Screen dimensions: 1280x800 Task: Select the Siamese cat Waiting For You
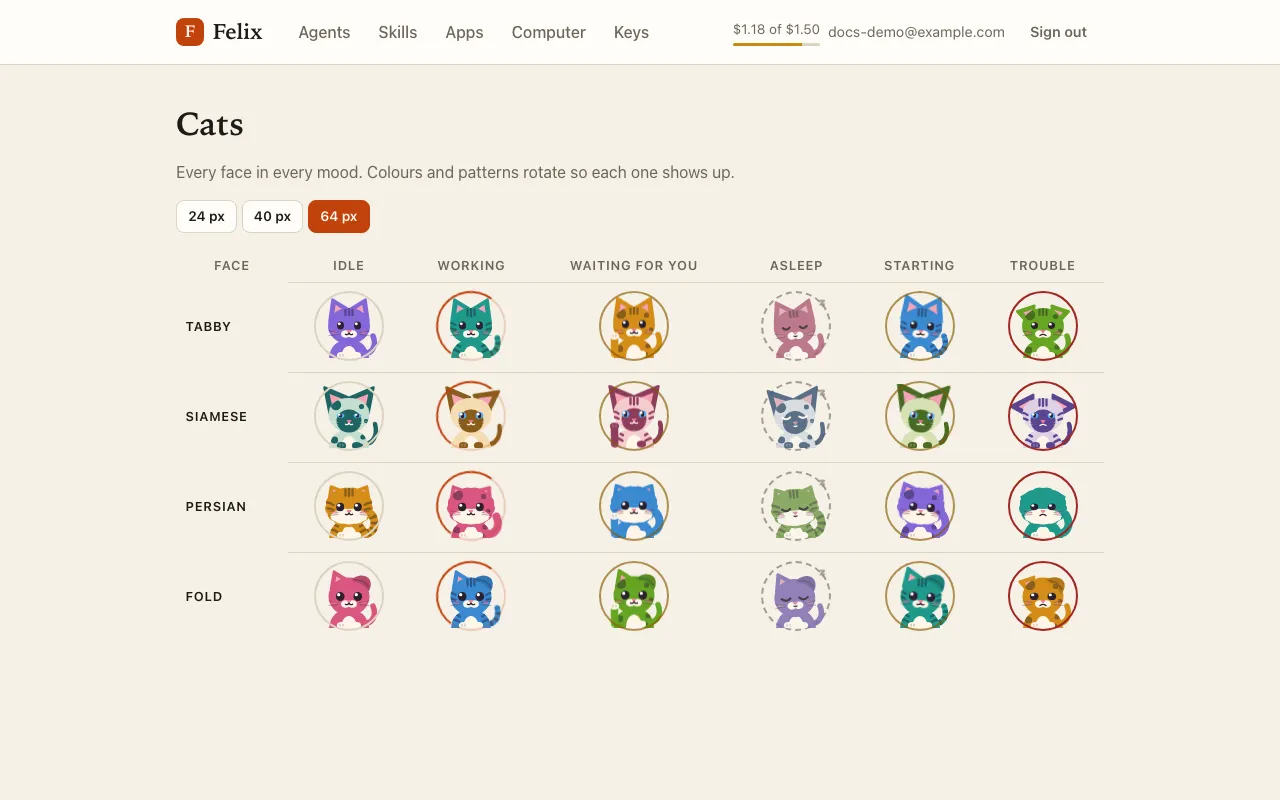[x=634, y=416]
